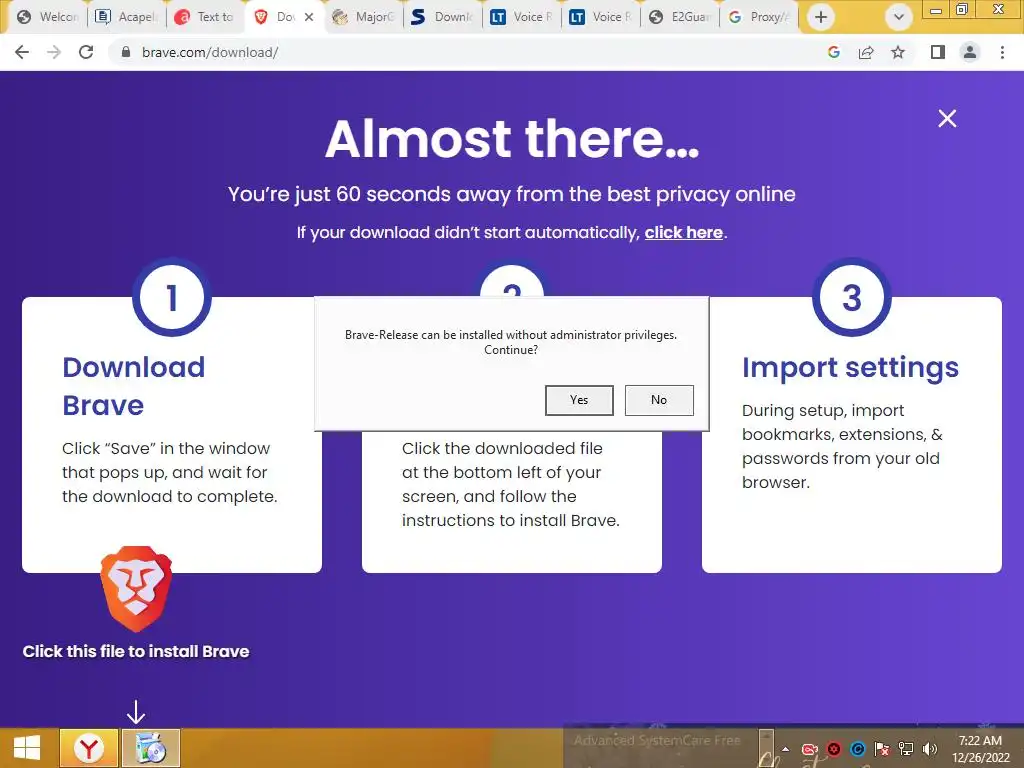
Task: Toggle the browser side panel
Action: (938, 52)
